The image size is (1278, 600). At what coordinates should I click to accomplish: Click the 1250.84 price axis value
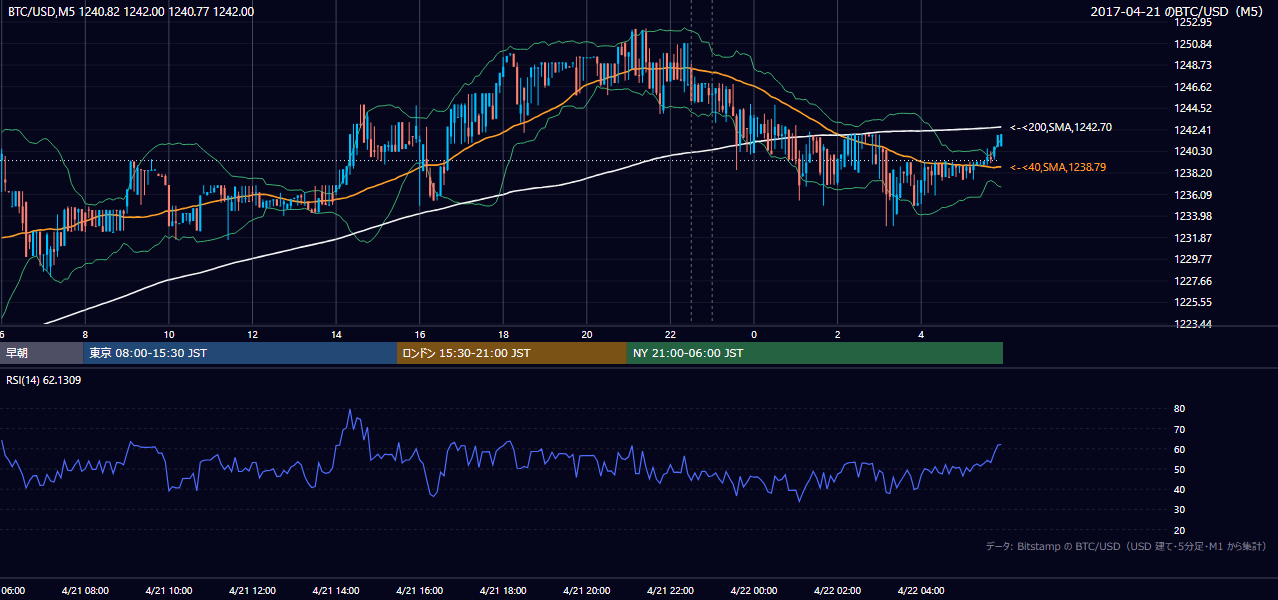1194,44
